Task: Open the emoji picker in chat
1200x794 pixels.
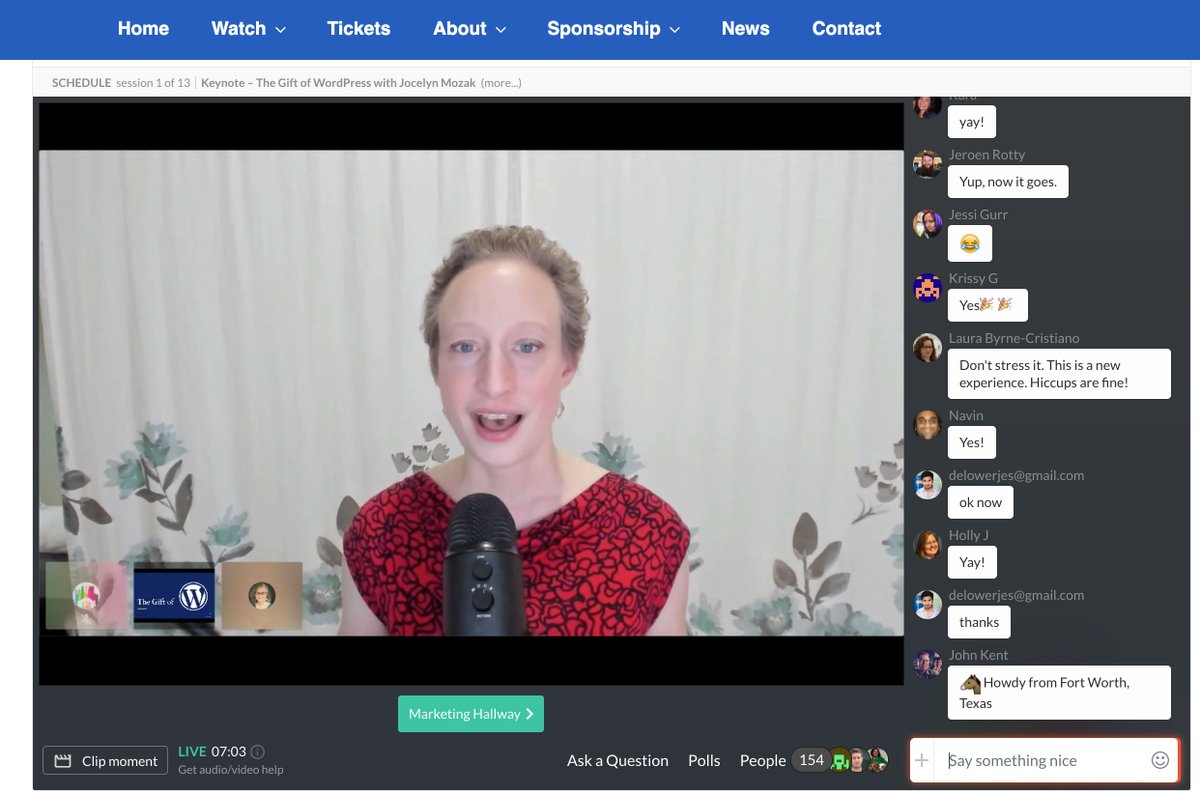Action: tap(1160, 760)
